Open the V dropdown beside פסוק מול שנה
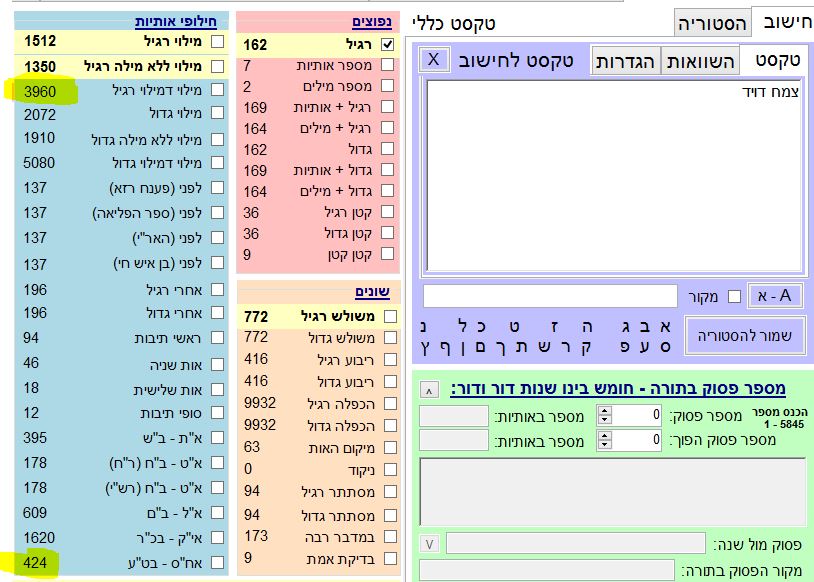The width and height of the screenshot is (814, 582). pos(428,545)
